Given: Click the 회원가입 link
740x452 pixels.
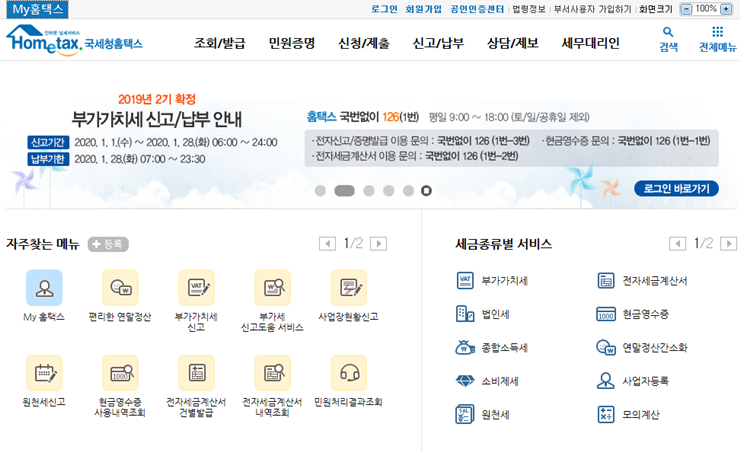Looking at the screenshot, I should coord(424,9).
